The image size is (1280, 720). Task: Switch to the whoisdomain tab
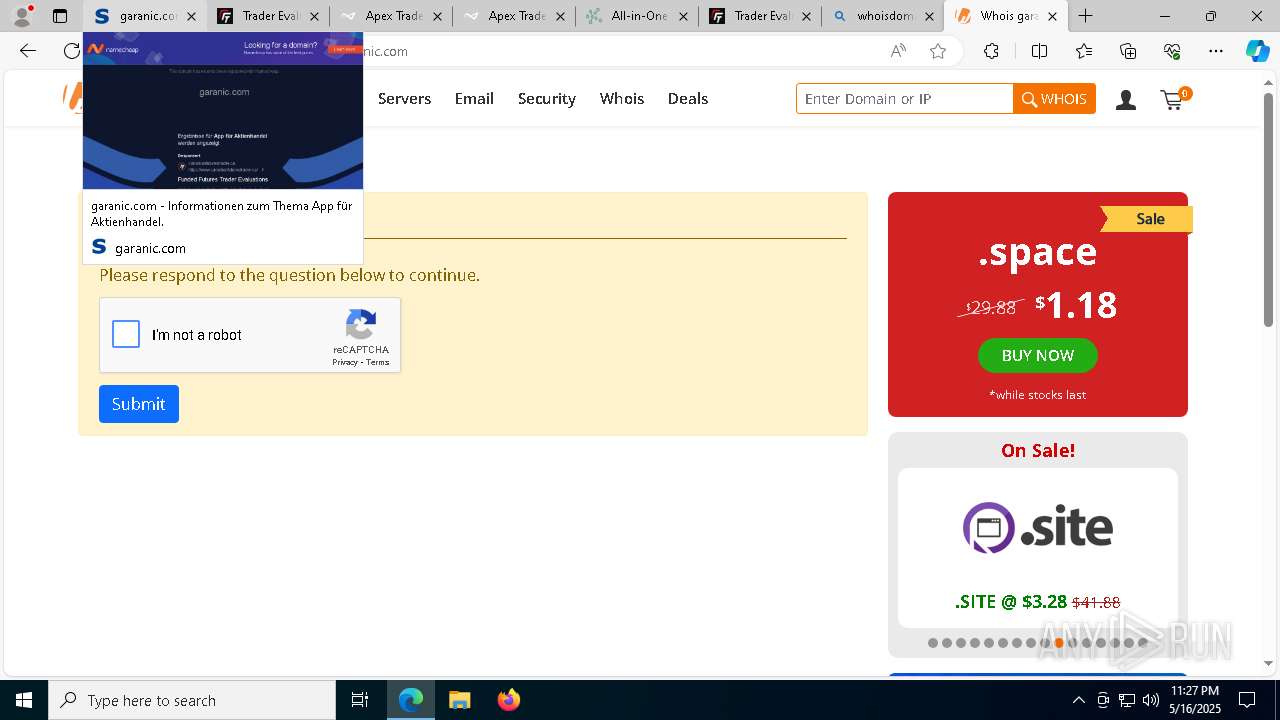tap(881, 16)
